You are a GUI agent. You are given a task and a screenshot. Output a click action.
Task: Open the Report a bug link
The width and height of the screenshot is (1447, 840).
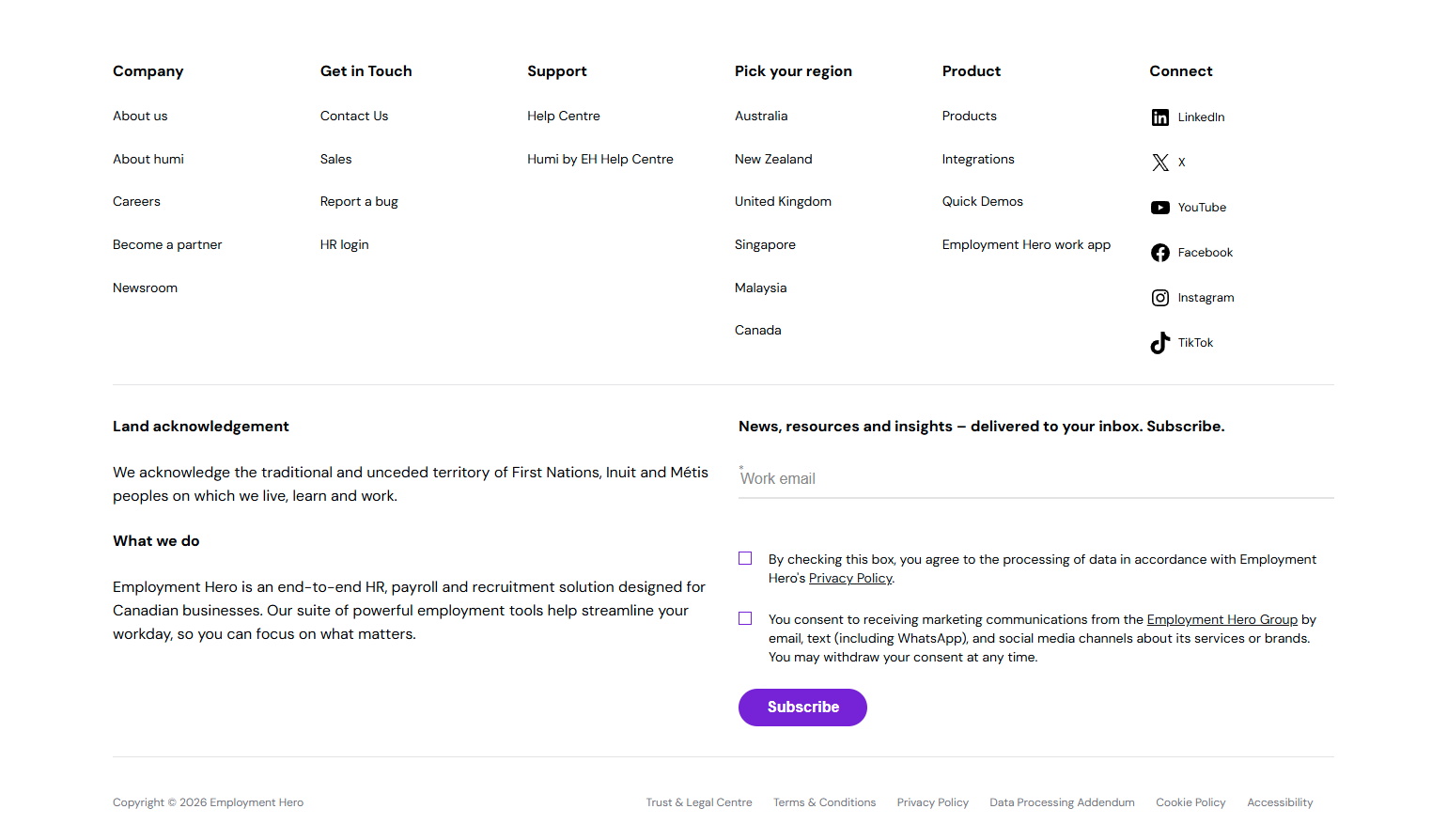[x=359, y=201]
